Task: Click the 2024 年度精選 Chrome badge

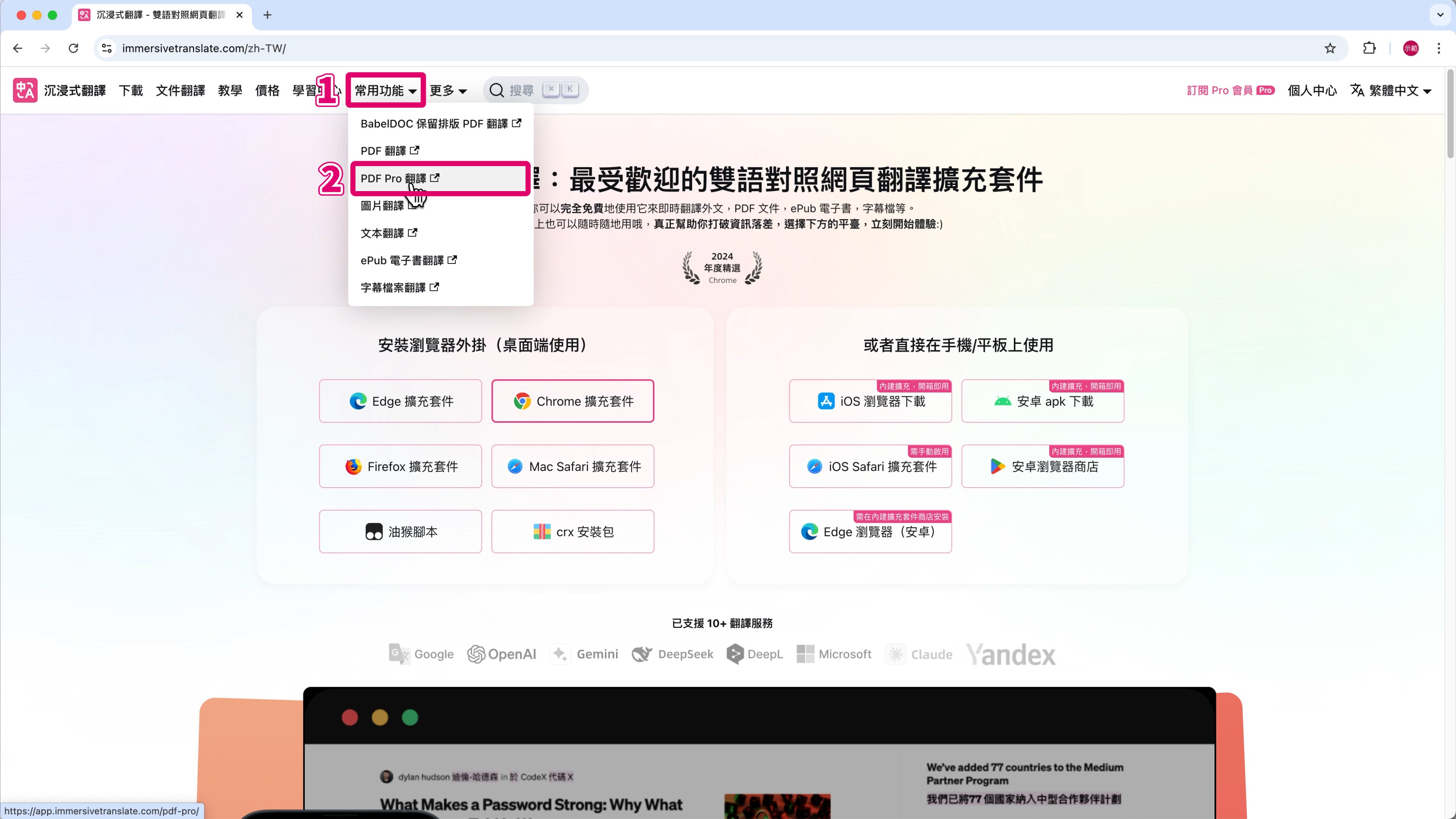Action: coord(722,268)
